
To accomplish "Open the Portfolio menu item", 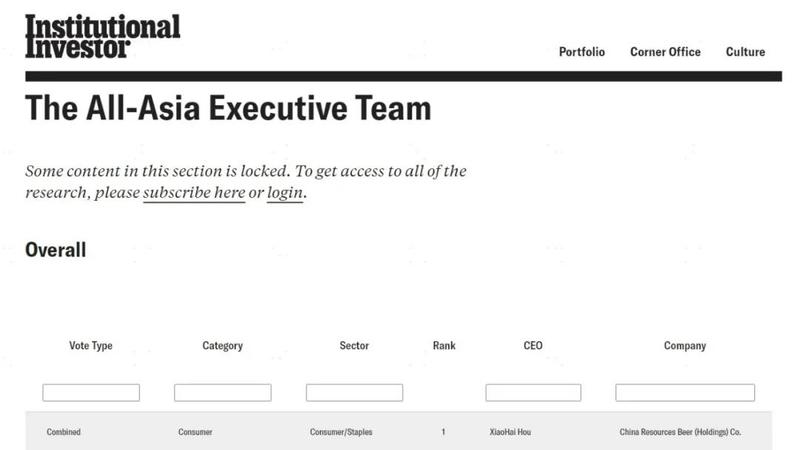I will [581, 52].
